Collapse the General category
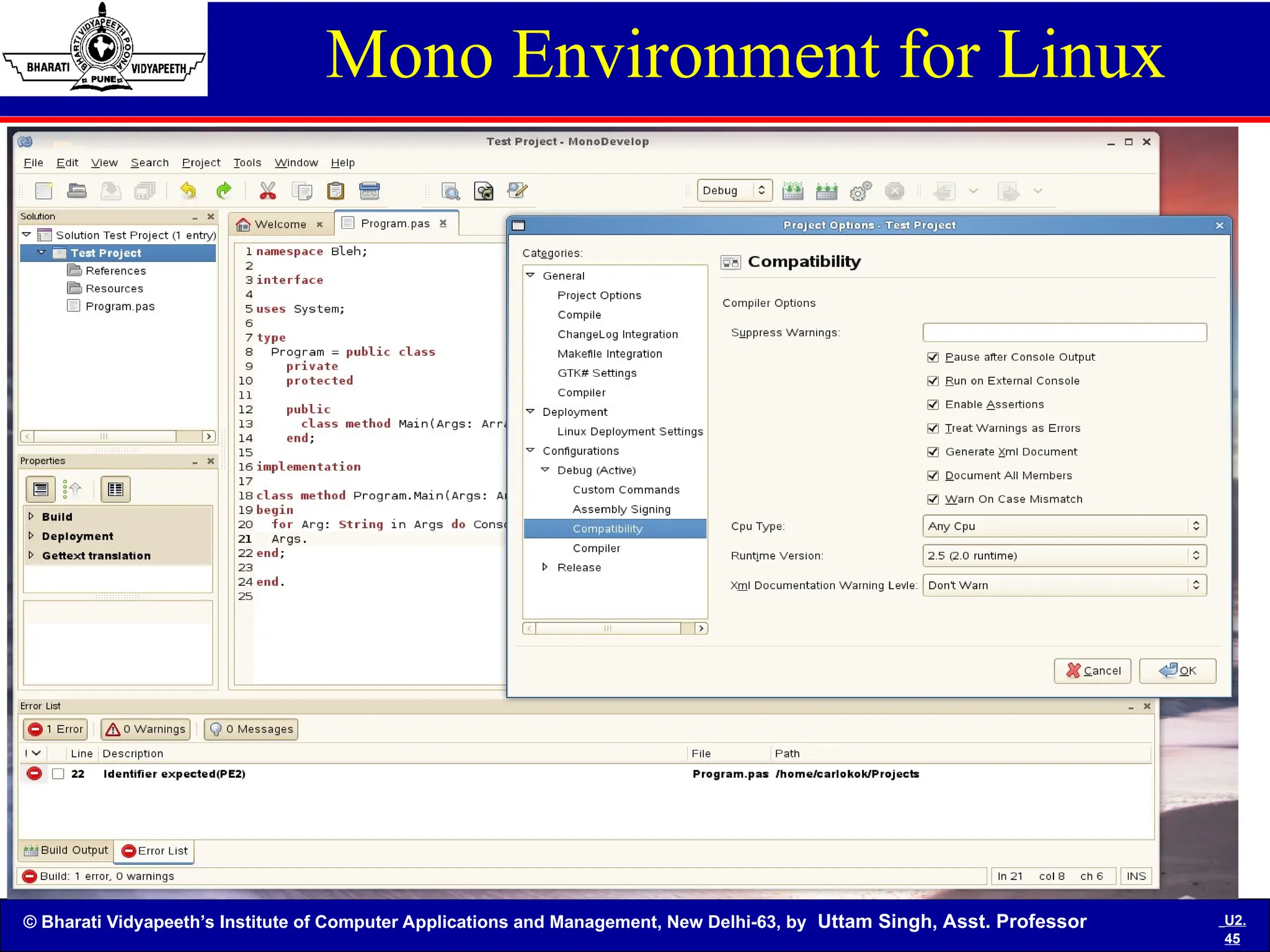Image resolution: width=1270 pixels, height=952 pixels. click(x=531, y=275)
